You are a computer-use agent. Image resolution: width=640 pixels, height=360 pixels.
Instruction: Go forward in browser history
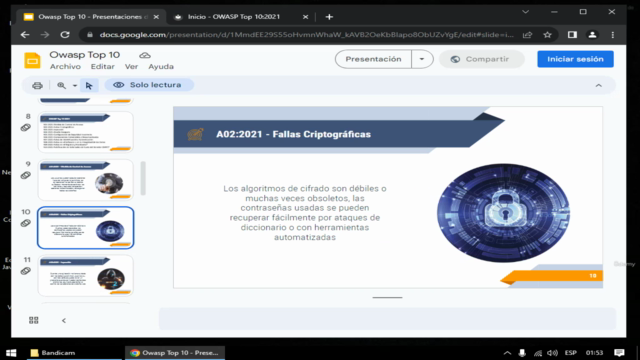point(45,35)
